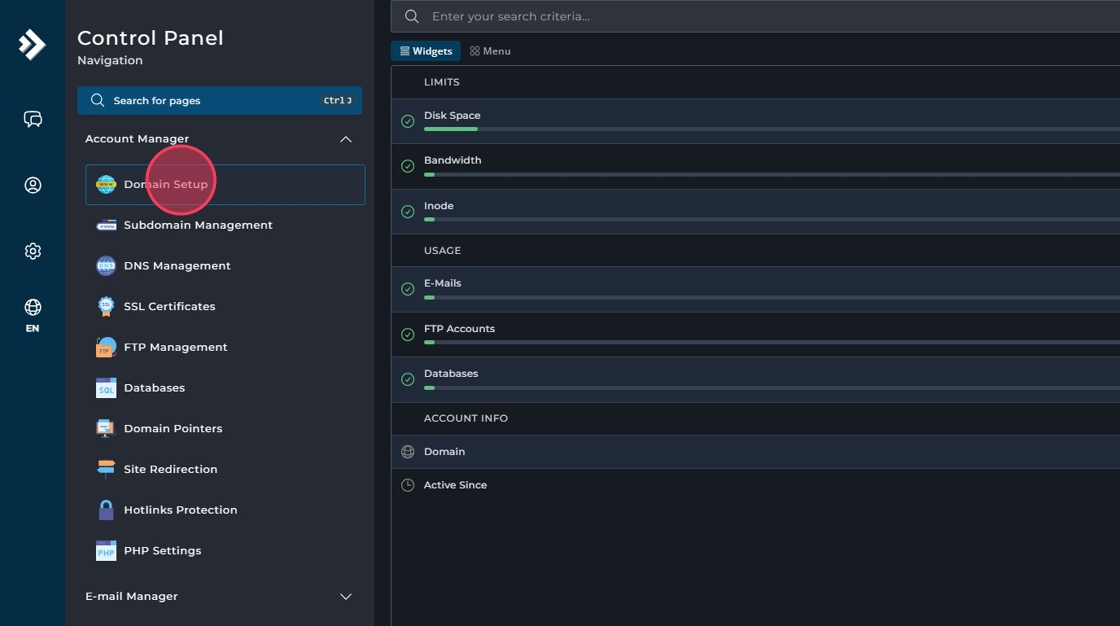Click the DNS Management icon

click(106, 266)
